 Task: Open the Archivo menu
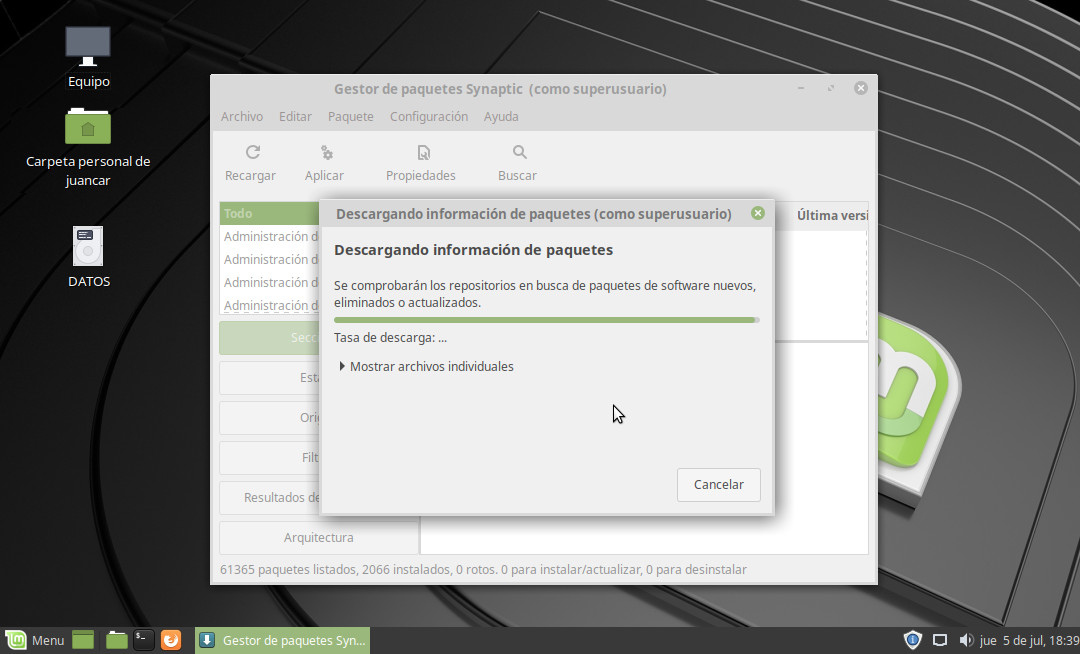pyautogui.click(x=242, y=117)
